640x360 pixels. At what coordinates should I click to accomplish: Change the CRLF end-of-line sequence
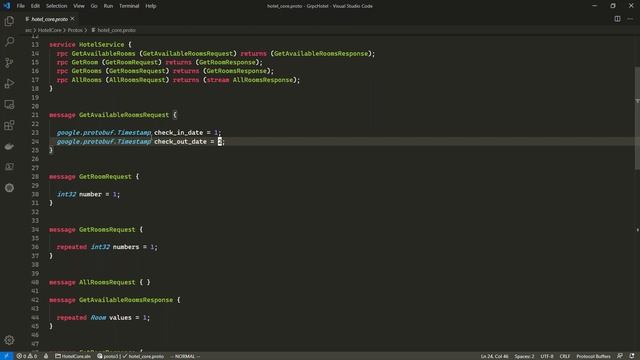(564, 356)
